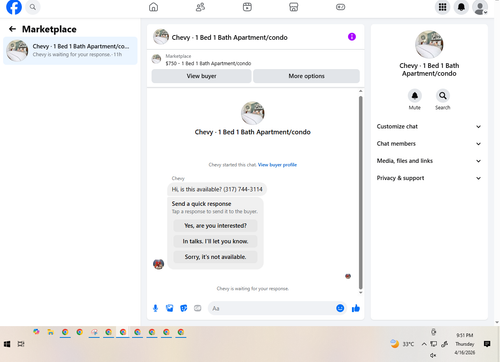Click the large chat profile picture in right panel
The width and height of the screenshot is (500, 362).
pos(429,44)
